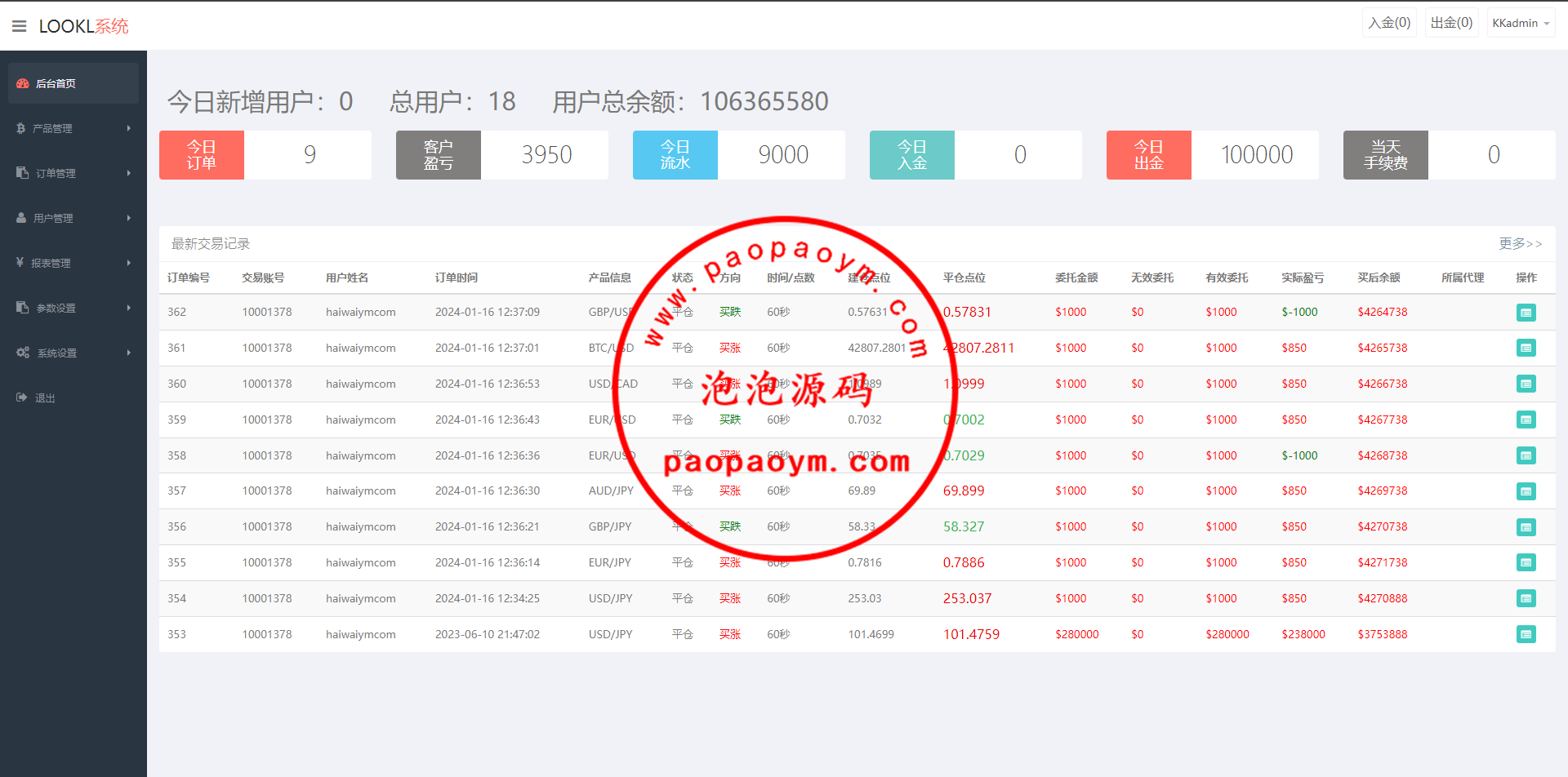Click the 产品管理 bitcoin icon
This screenshot has height=777, width=1568.
(21, 128)
